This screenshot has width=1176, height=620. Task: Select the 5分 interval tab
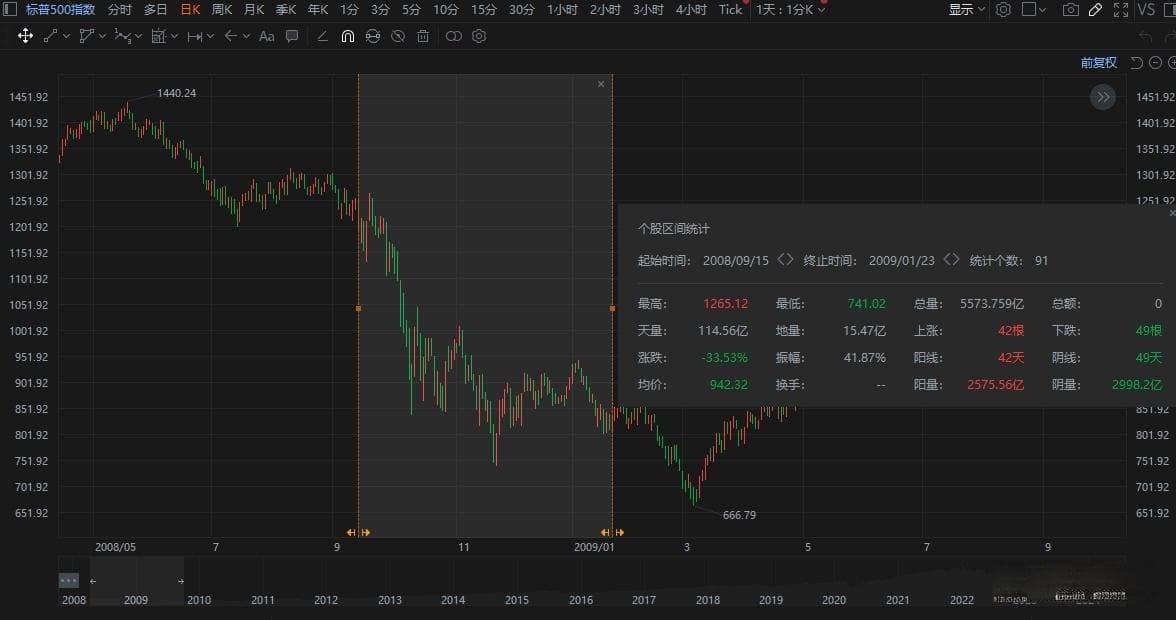411,9
